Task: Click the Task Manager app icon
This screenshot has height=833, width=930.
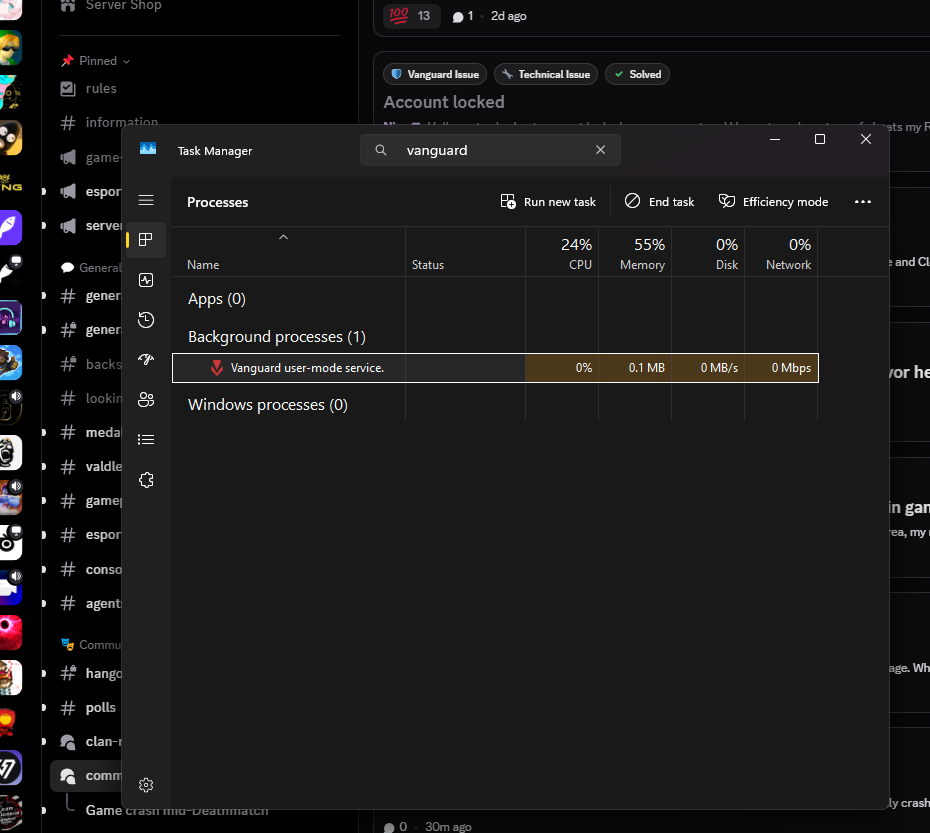Action: point(148,148)
